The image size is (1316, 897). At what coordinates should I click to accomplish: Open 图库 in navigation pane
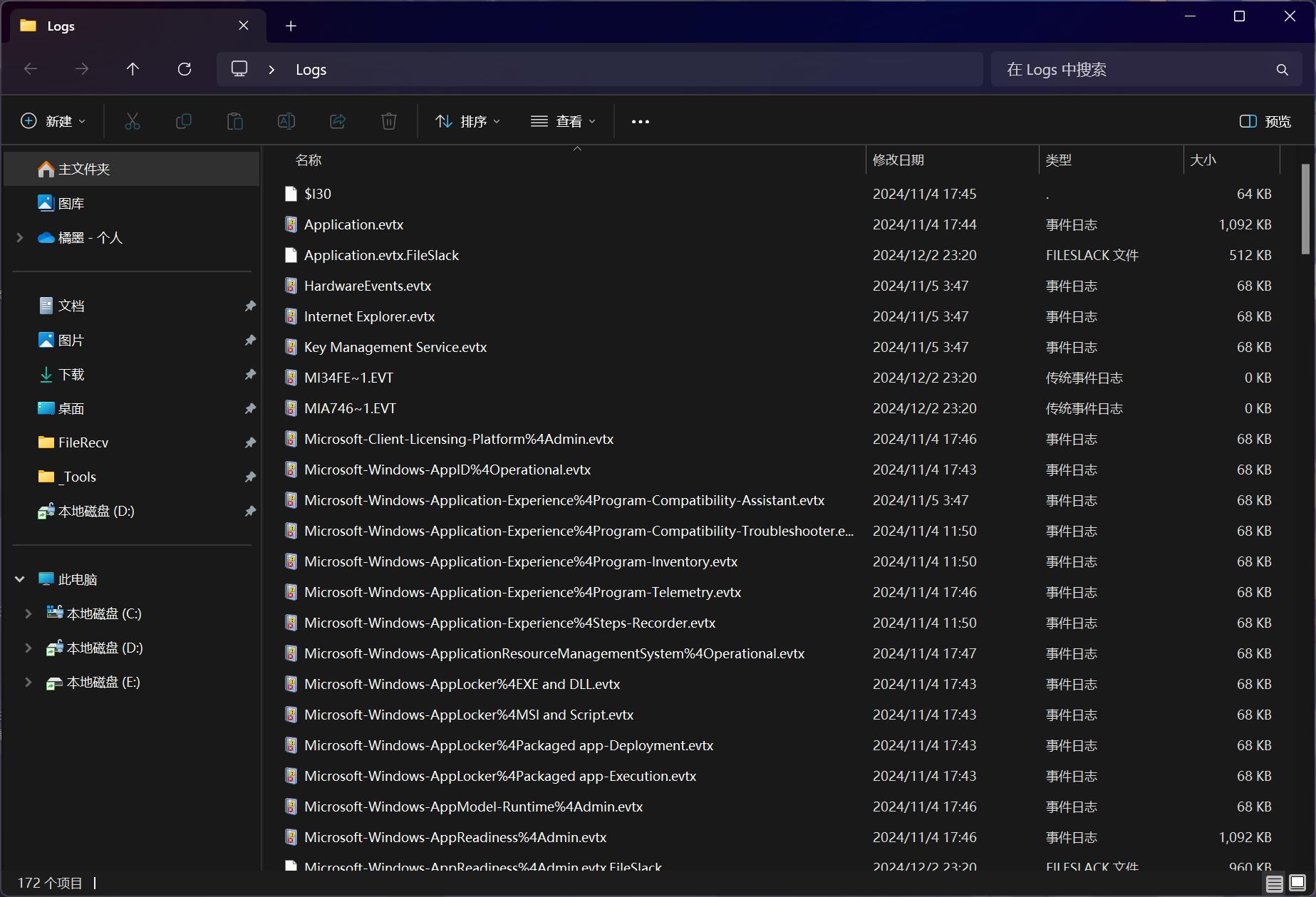pyautogui.click(x=132, y=203)
